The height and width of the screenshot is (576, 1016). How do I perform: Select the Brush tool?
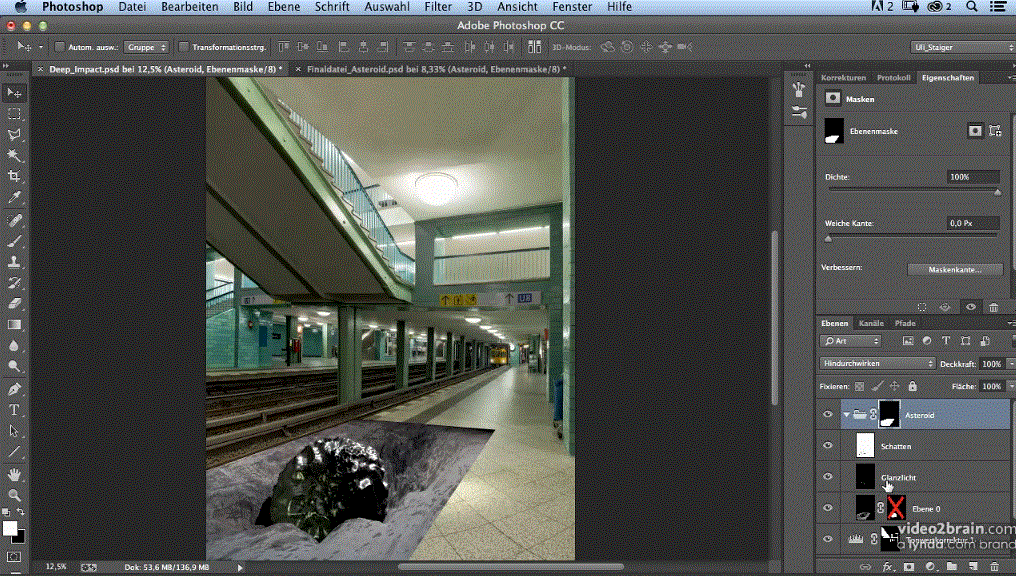(x=14, y=241)
